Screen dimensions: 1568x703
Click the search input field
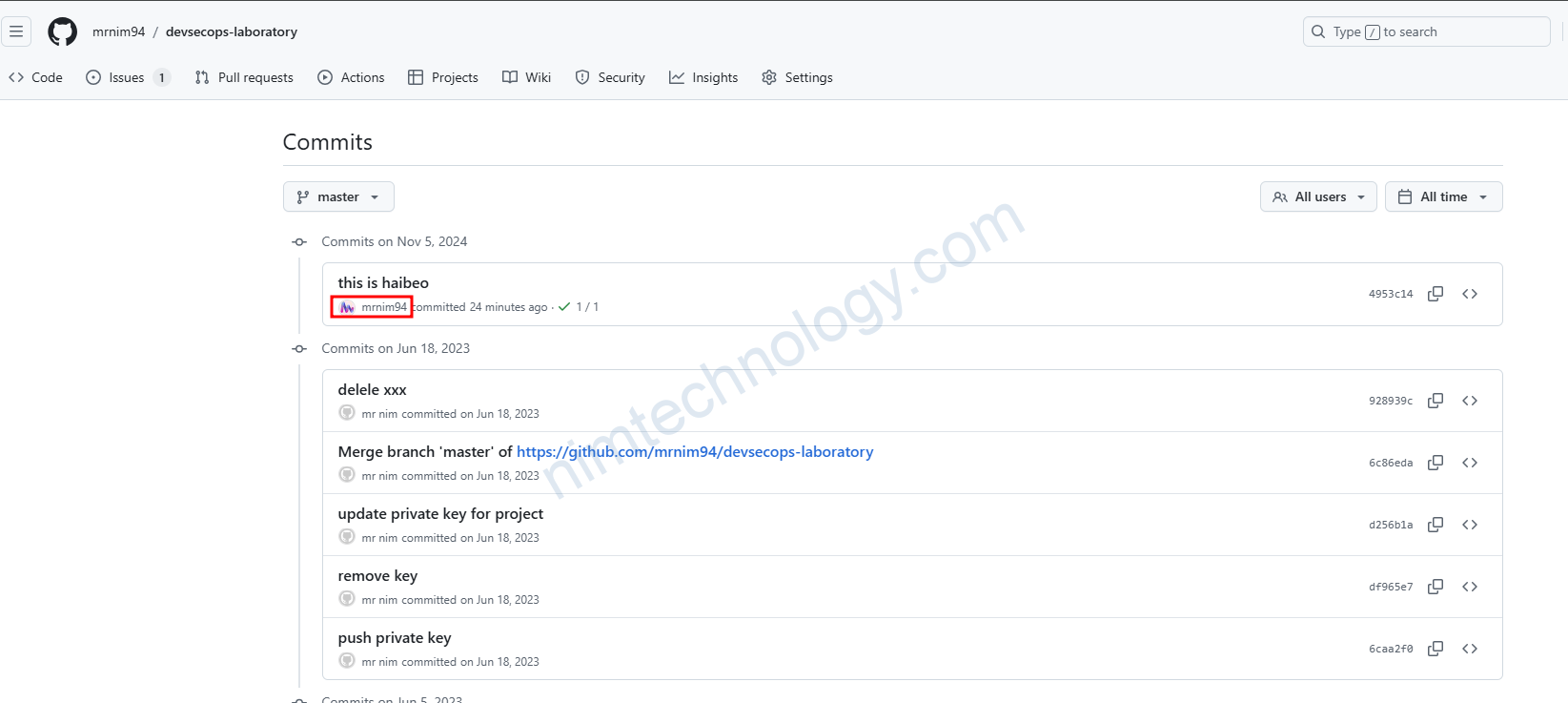1425,31
